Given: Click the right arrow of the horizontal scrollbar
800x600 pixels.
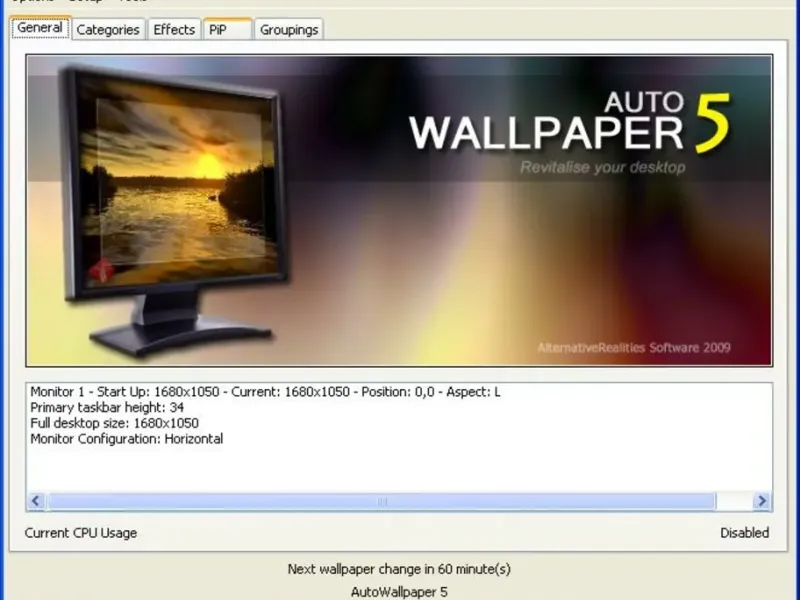Looking at the screenshot, I should (x=762, y=501).
